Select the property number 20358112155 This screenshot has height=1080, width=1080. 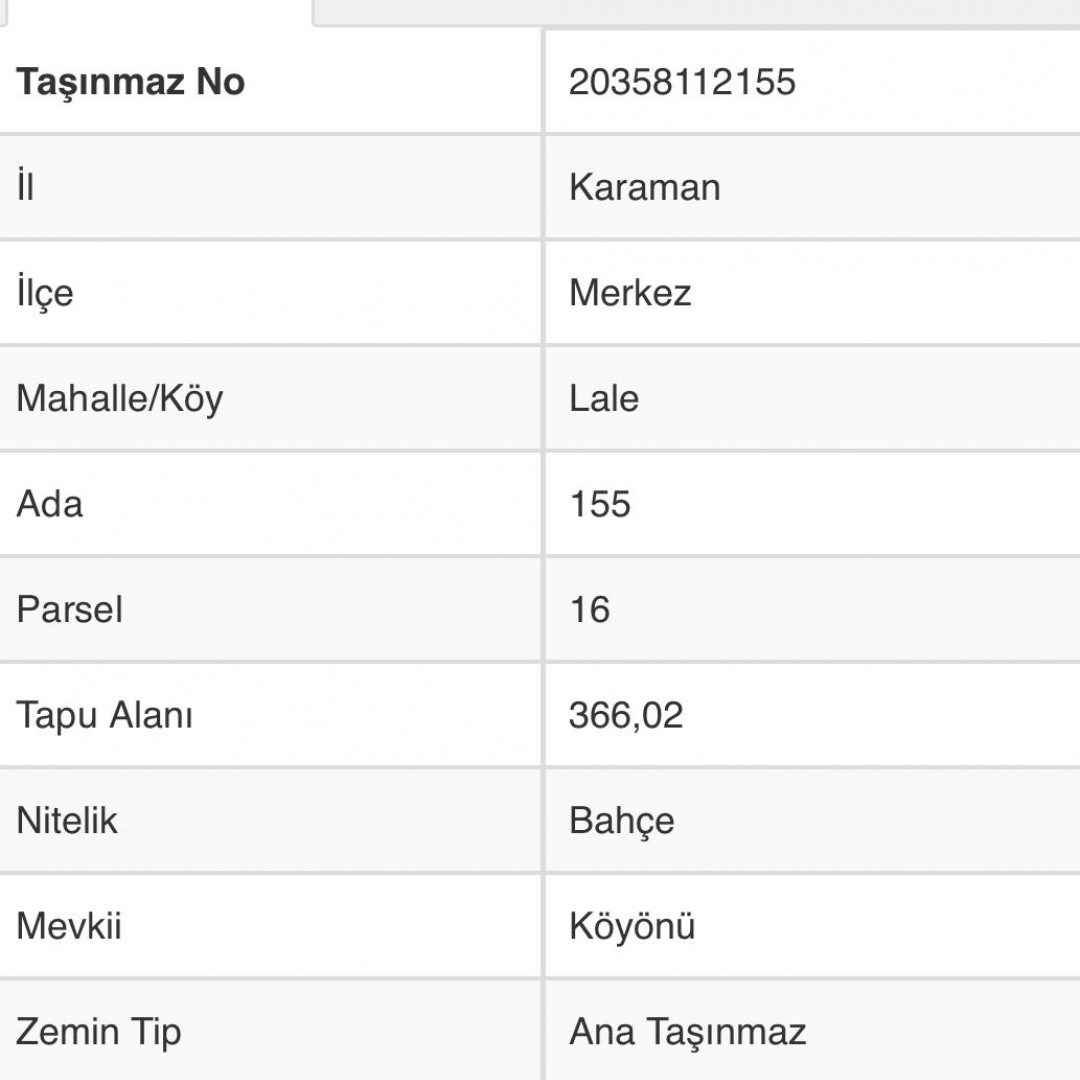click(x=682, y=82)
